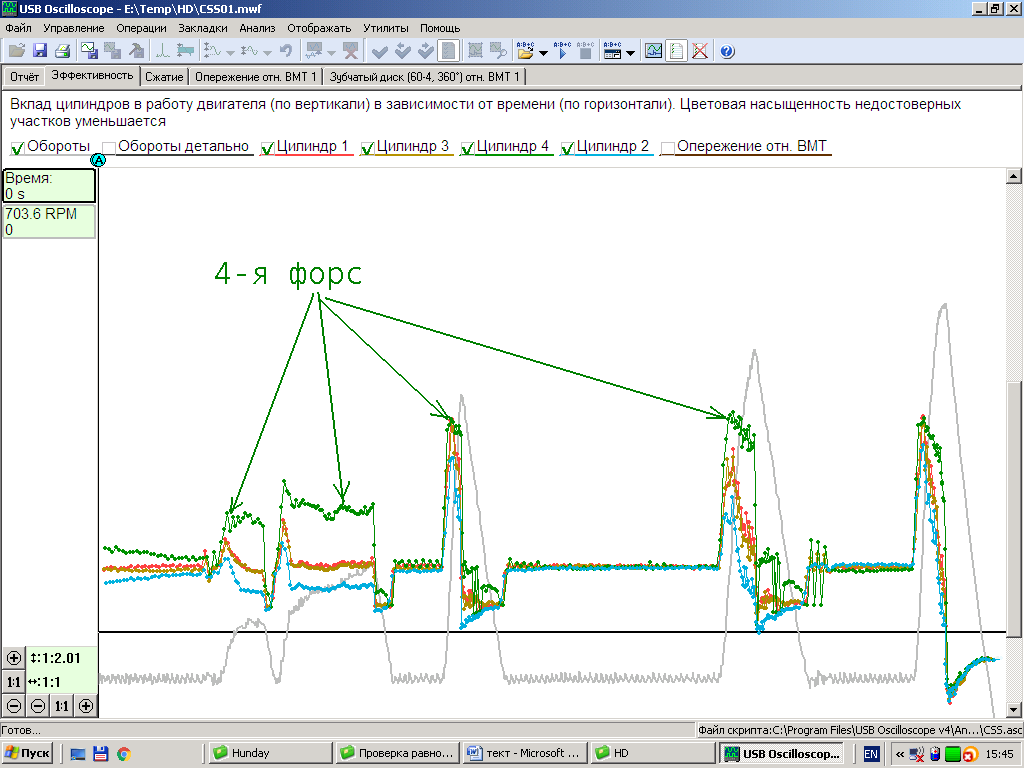
Task: Enable the Обороты детально checkbox
Action: (110, 147)
